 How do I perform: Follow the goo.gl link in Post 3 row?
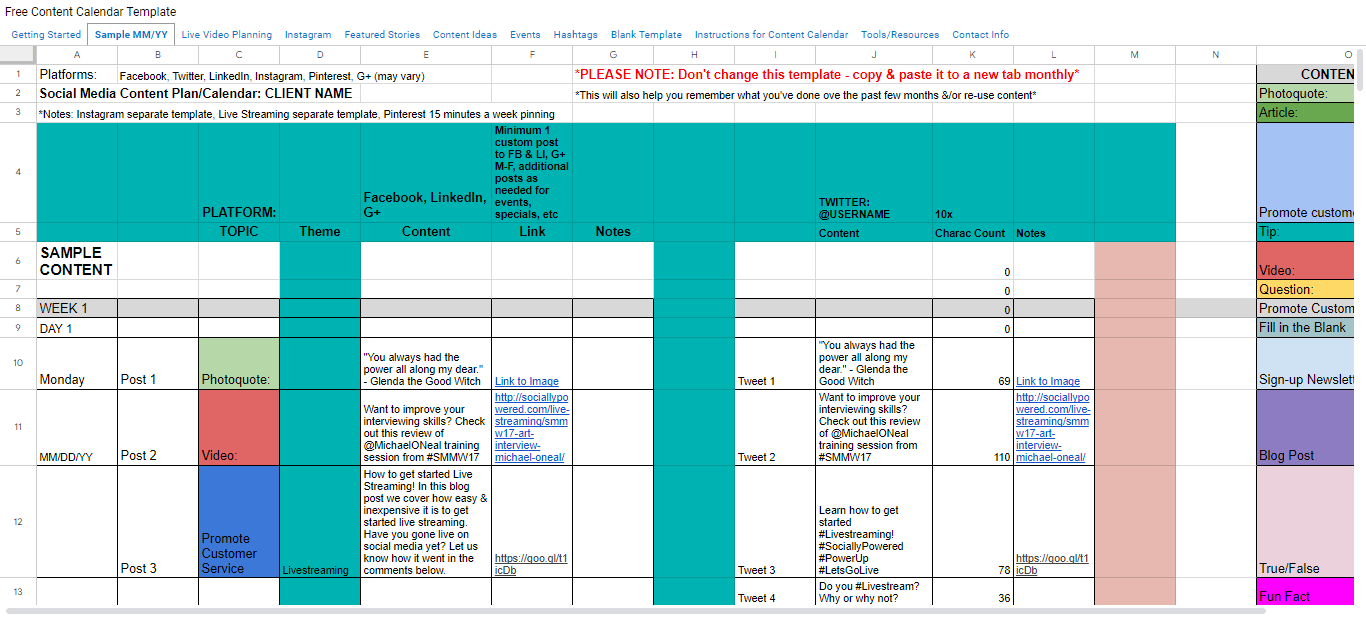click(531, 565)
